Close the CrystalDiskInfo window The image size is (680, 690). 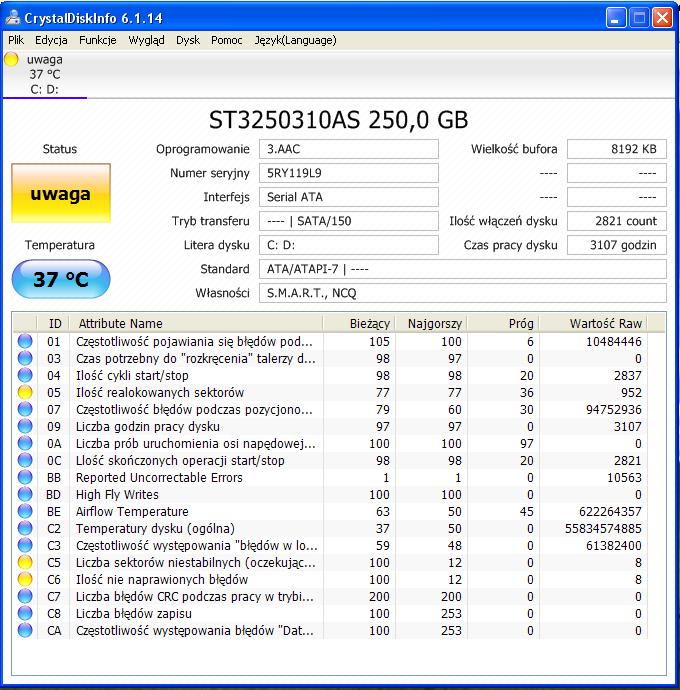[662, 18]
